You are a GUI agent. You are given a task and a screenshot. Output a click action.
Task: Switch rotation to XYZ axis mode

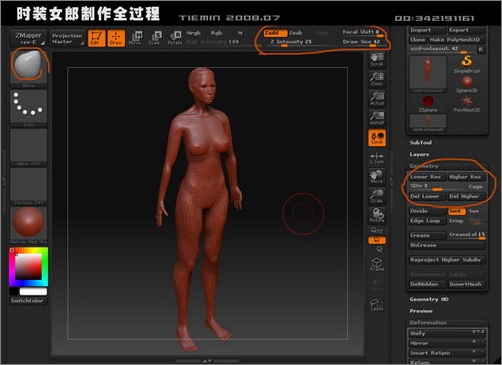click(x=377, y=230)
